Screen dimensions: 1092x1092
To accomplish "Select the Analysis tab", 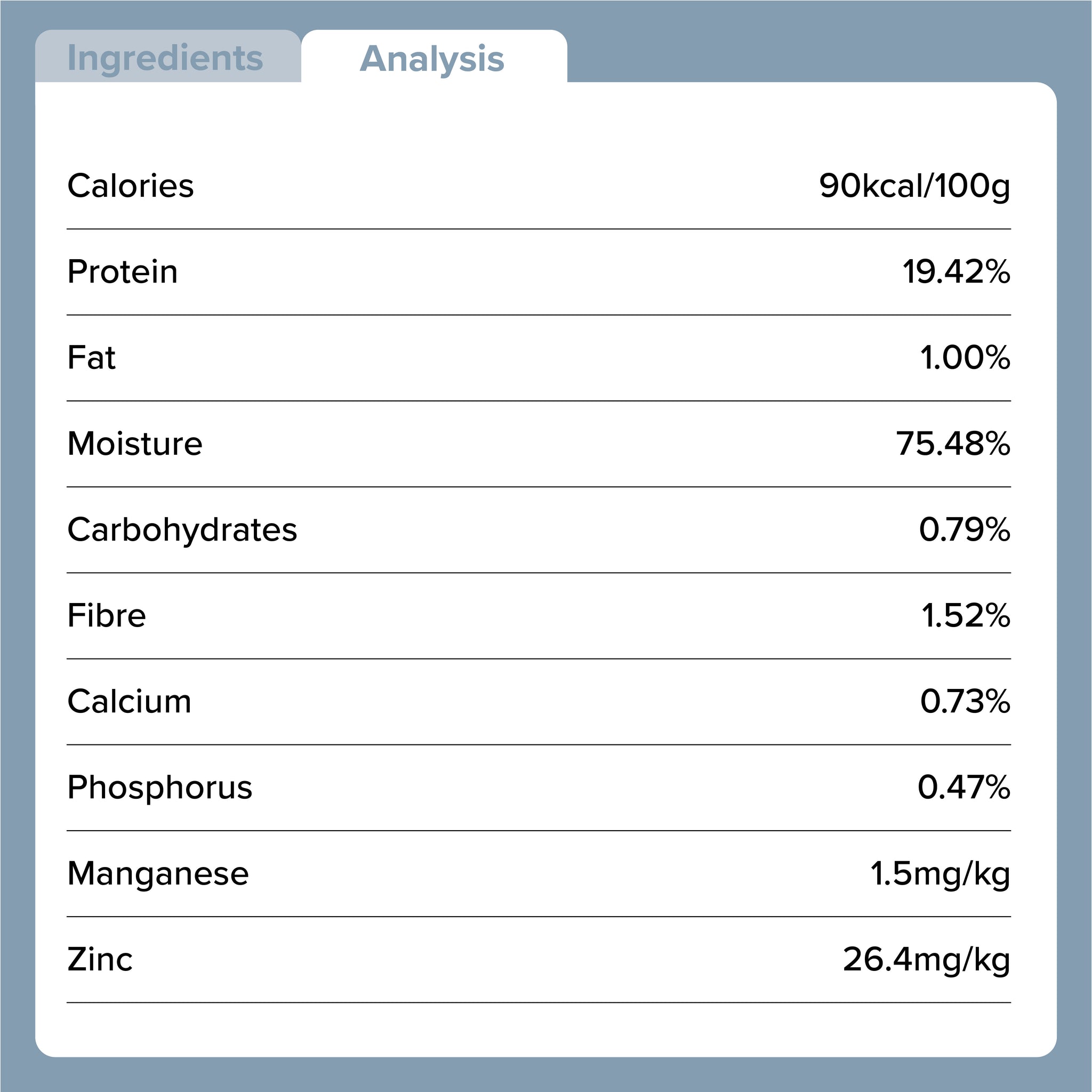I will coord(432,59).
